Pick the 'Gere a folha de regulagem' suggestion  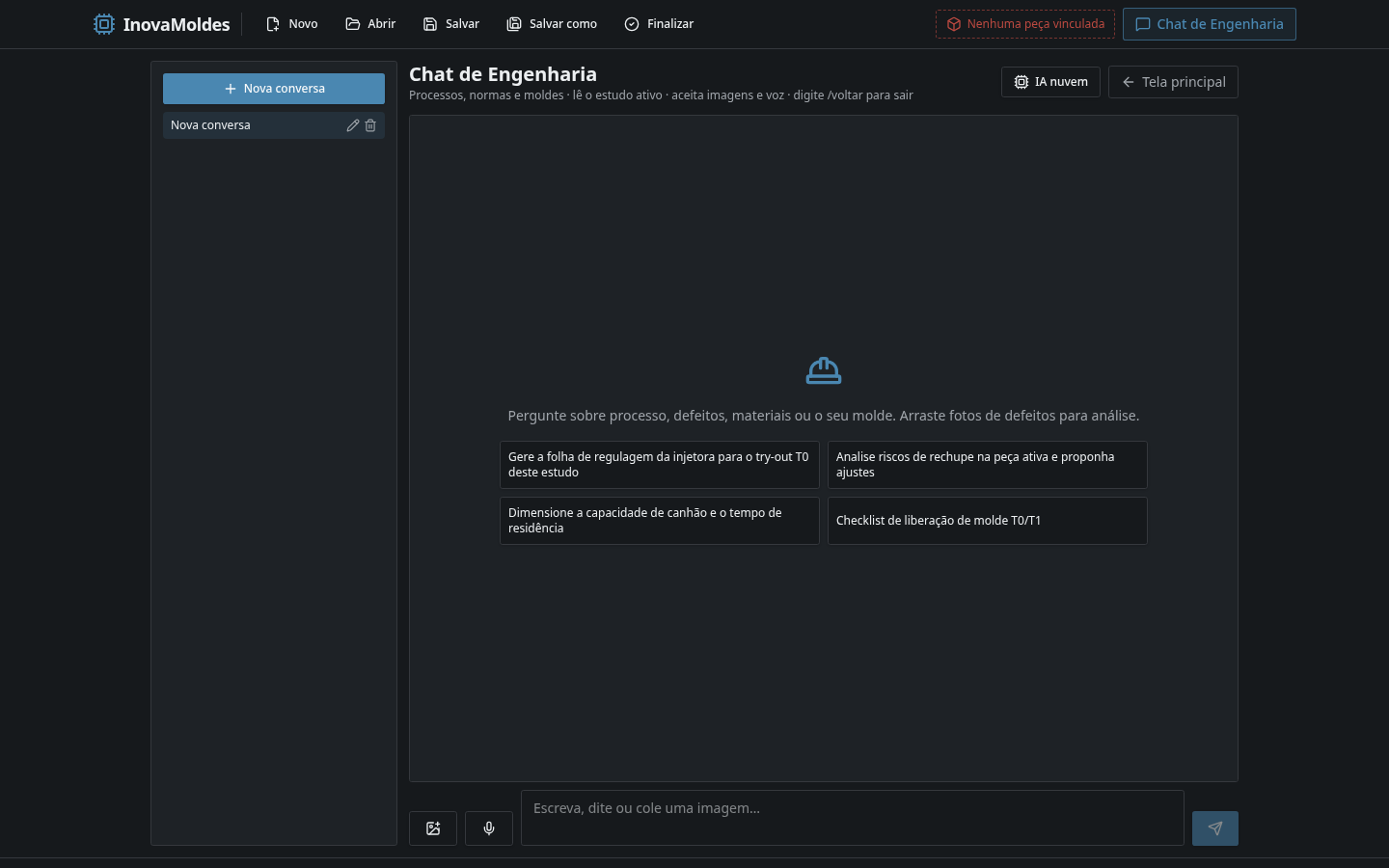[660, 465]
